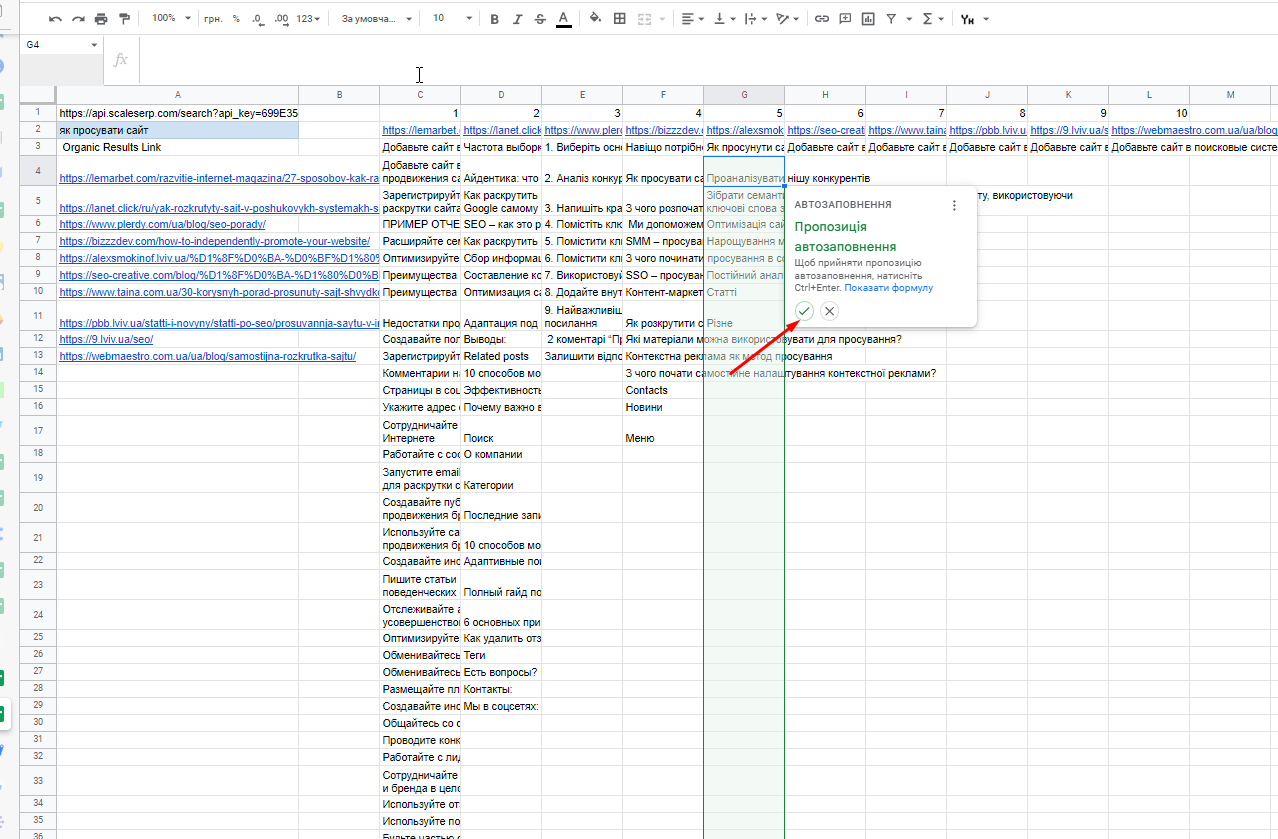This screenshot has height=839, width=1278.
Task: Open autofill suggestion three-dot menu
Action: [954, 205]
